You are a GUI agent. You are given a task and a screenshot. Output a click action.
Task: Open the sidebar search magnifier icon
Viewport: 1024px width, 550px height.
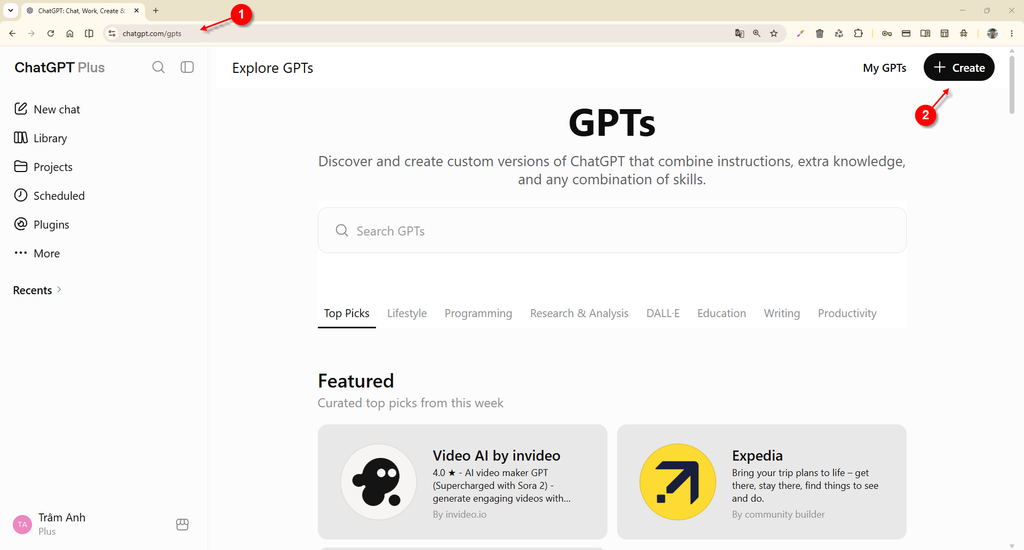click(x=158, y=67)
